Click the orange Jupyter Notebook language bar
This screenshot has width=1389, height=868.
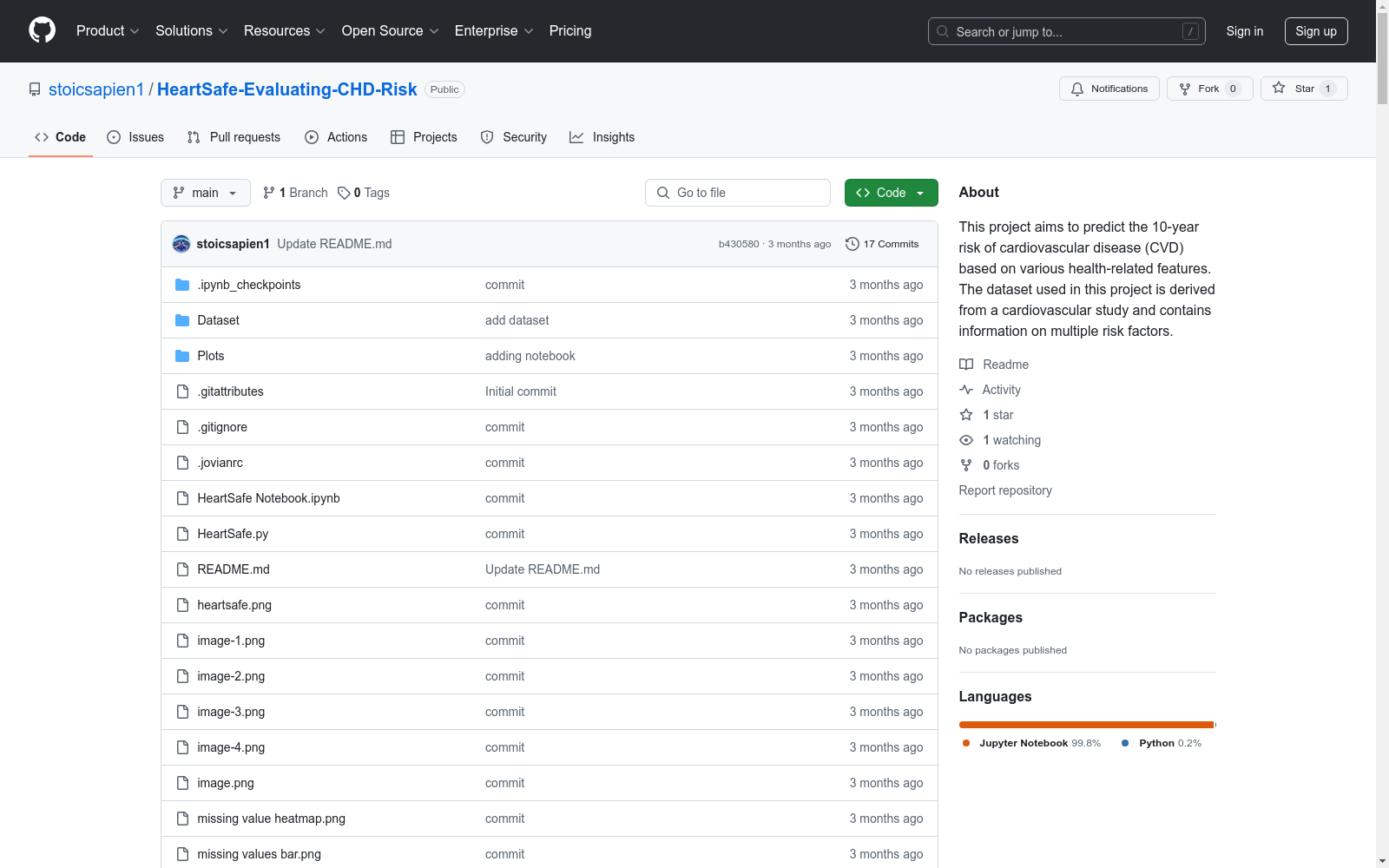pos(1086,725)
